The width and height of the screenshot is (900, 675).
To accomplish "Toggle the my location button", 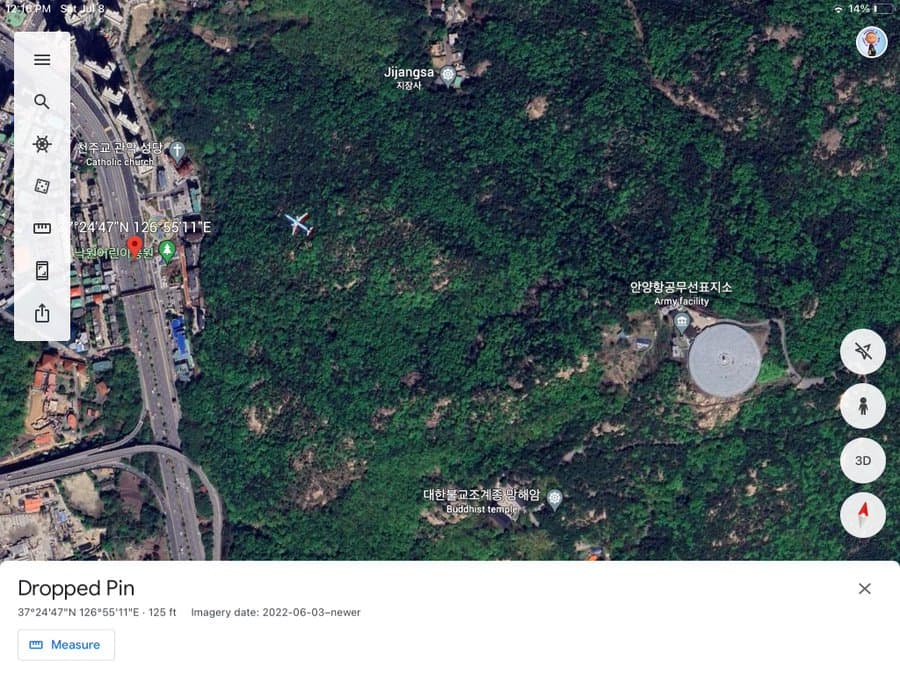I will (x=863, y=351).
